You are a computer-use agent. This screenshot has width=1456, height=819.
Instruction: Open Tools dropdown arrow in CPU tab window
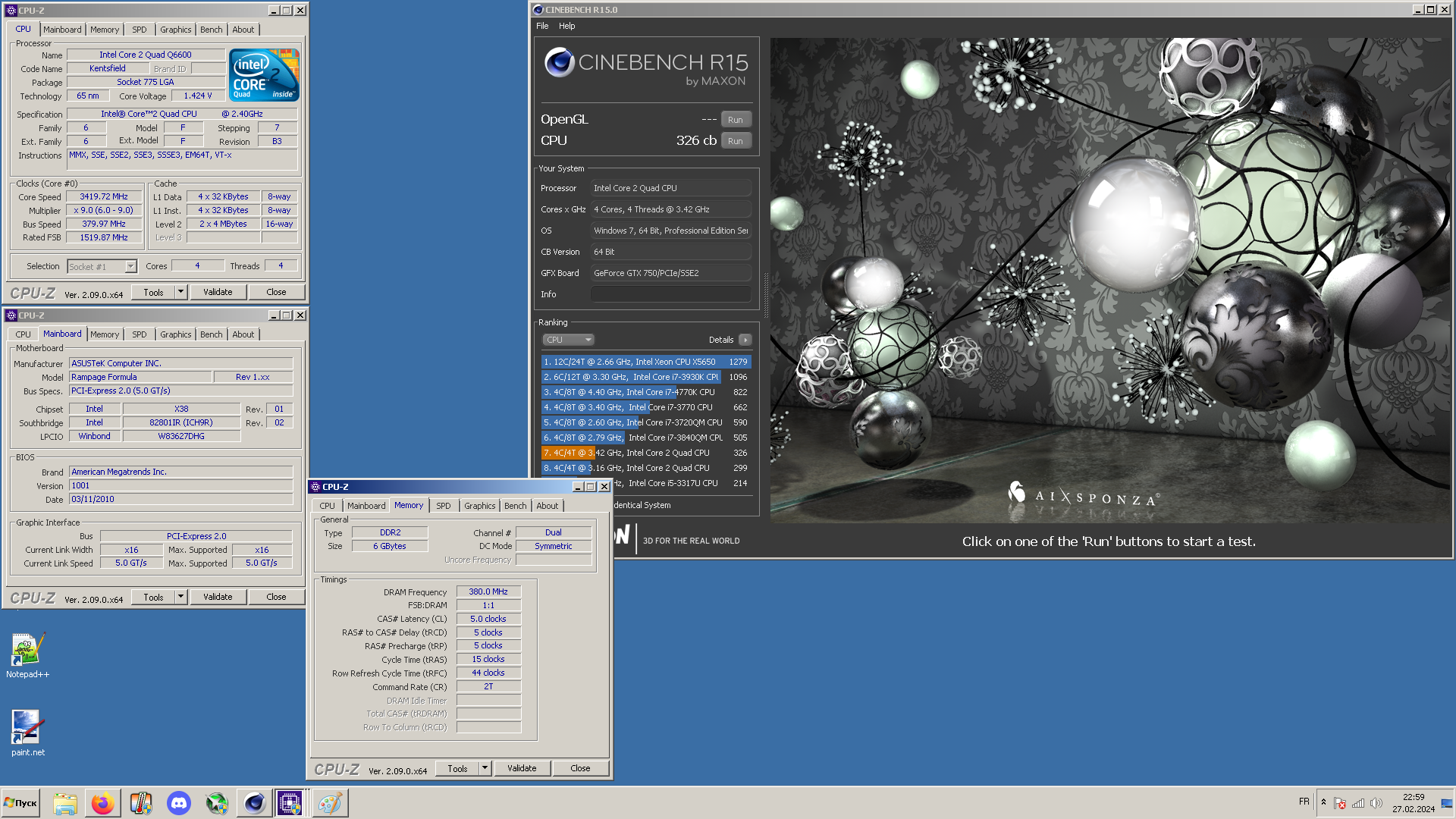point(180,292)
